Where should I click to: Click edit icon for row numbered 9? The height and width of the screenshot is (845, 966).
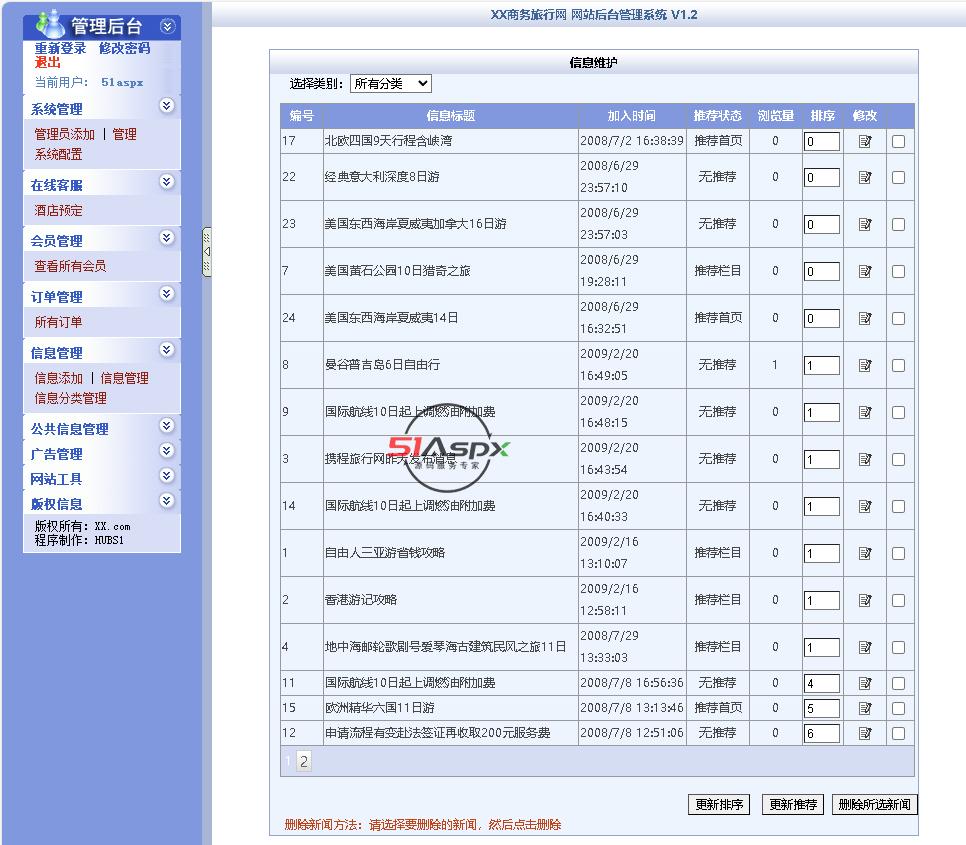(x=865, y=412)
